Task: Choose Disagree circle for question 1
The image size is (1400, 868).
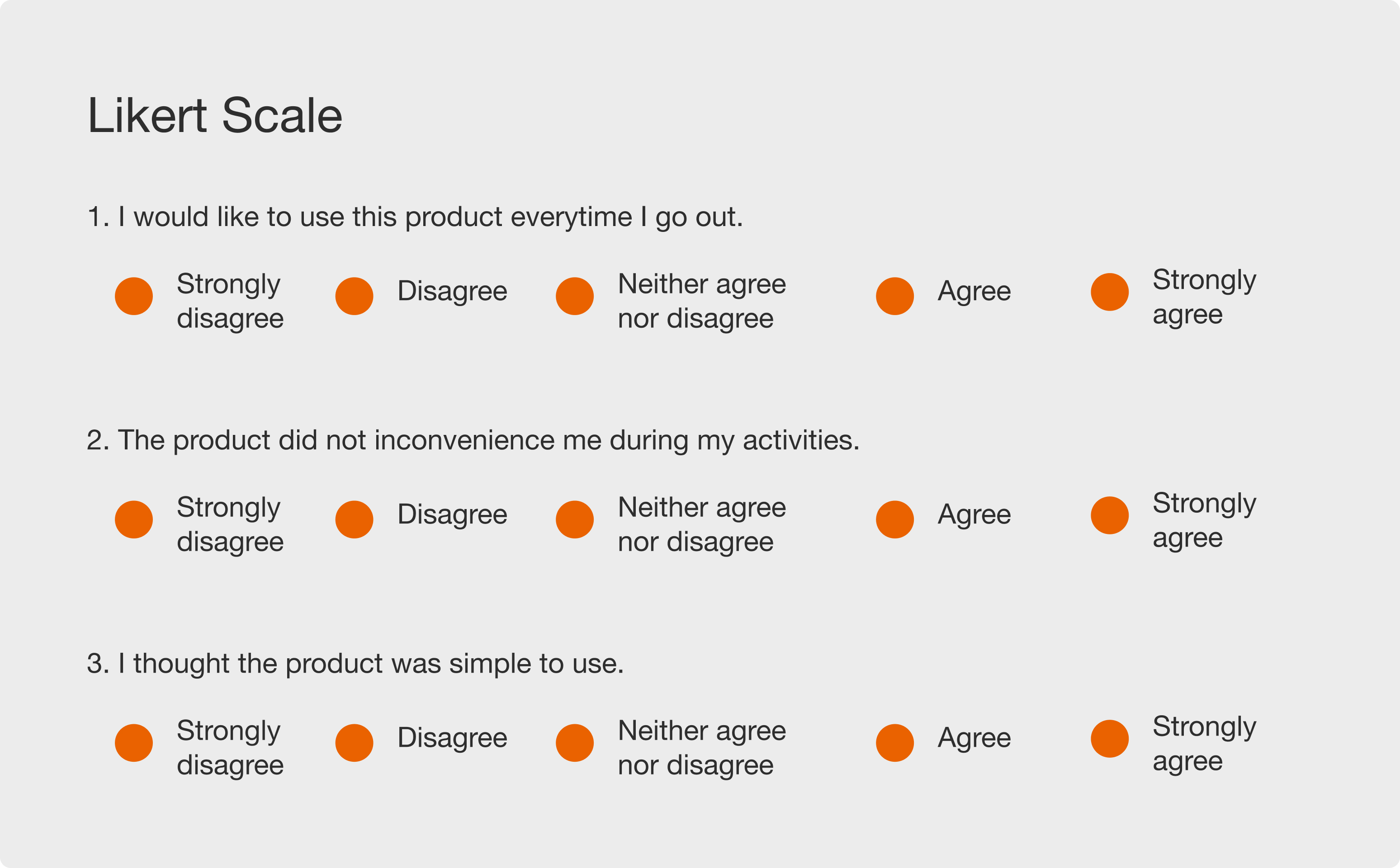Action: [x=355, y=296]
